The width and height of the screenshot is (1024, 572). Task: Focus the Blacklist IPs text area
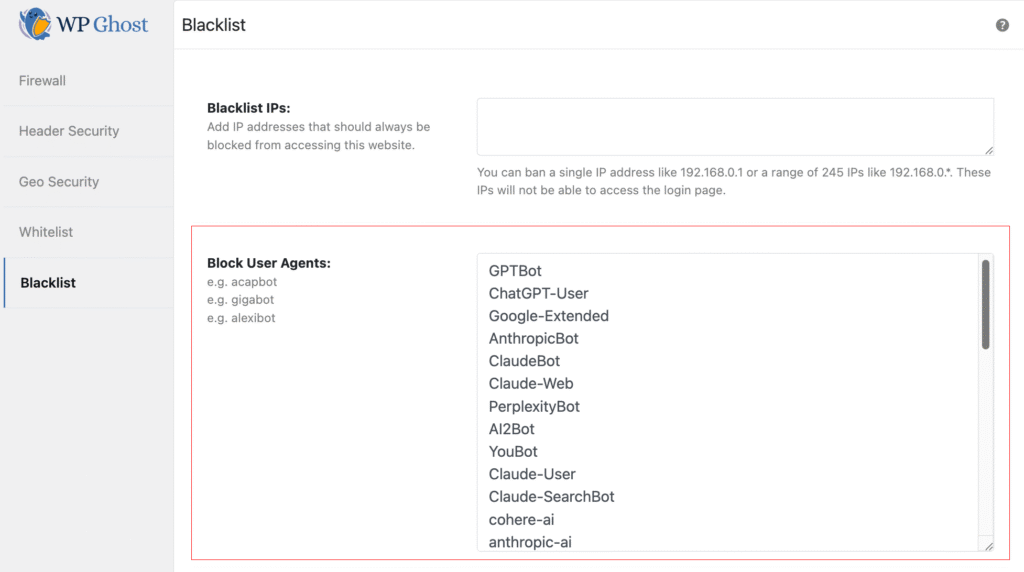(x=734, y=126)
